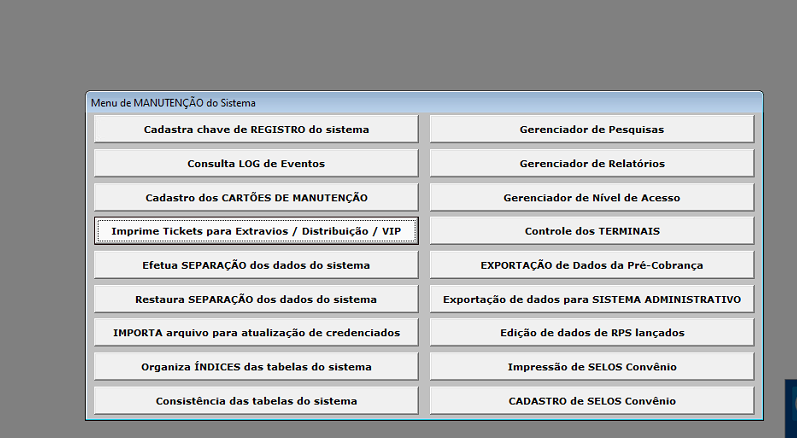Open Controle dos TERMINAIS
This screenshot has height=438, width=797.
tap(591, 231)
